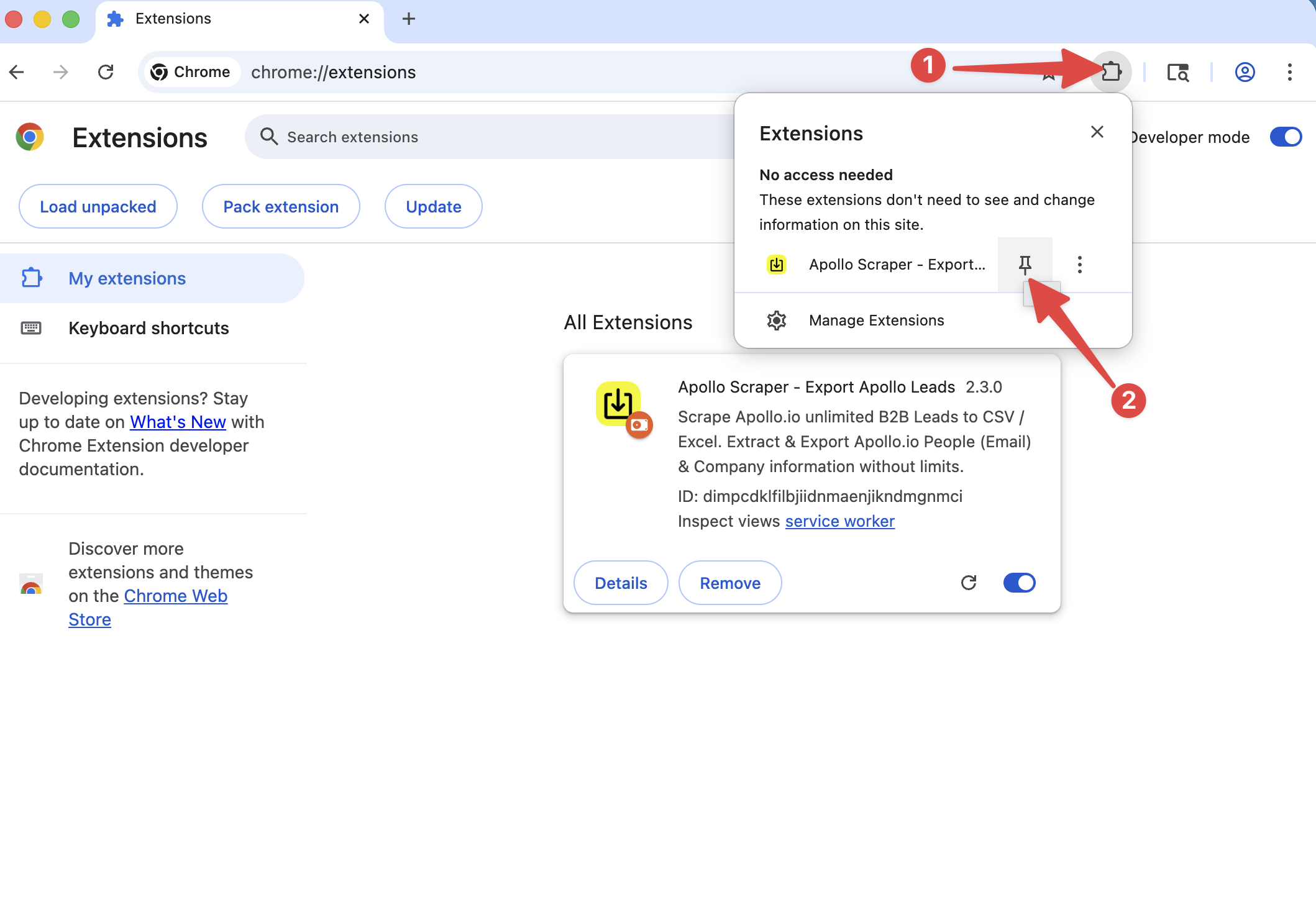The height and width of the screenshot is (897, 1316).
Task: Click the Update button
Action: [434, 206]
